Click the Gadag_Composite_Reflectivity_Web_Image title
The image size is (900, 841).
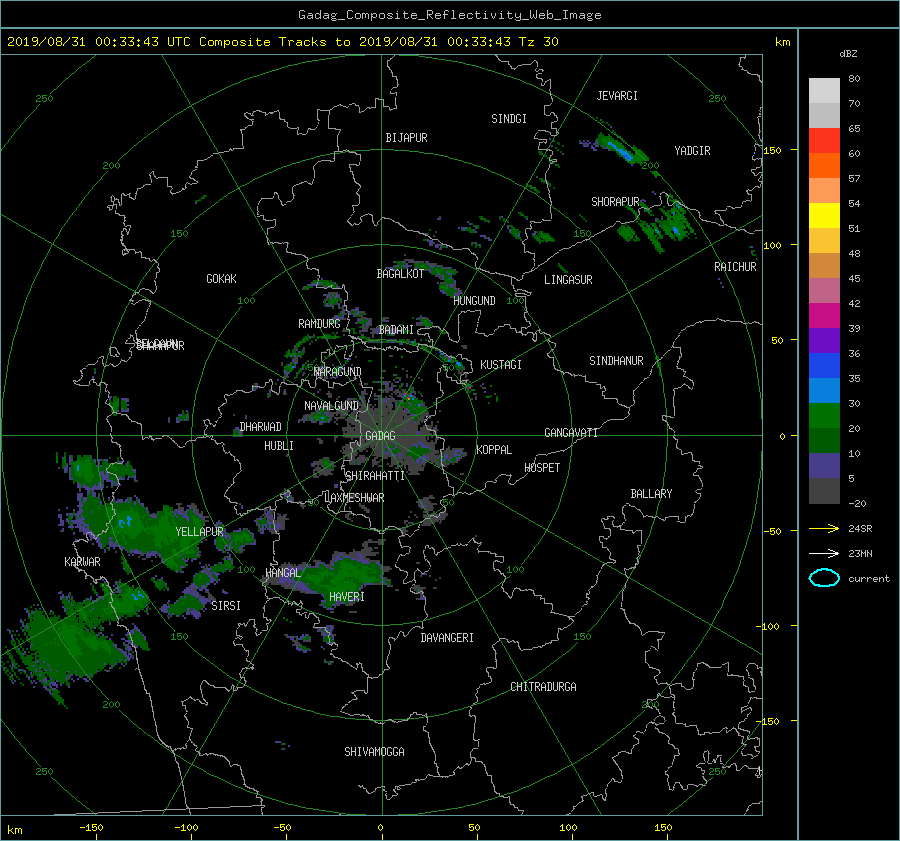449,15
